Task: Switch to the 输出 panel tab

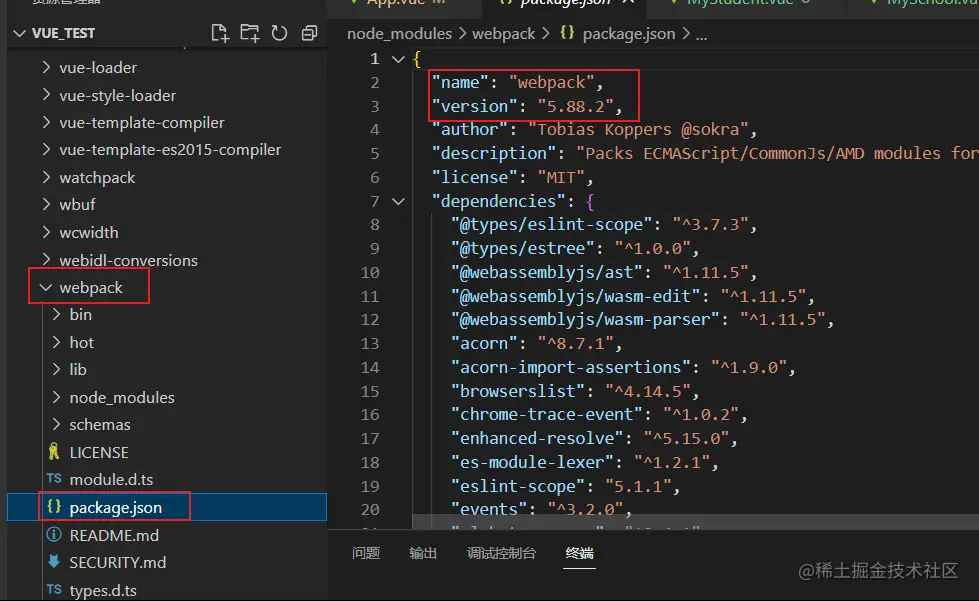Action: tap(423, 553)
